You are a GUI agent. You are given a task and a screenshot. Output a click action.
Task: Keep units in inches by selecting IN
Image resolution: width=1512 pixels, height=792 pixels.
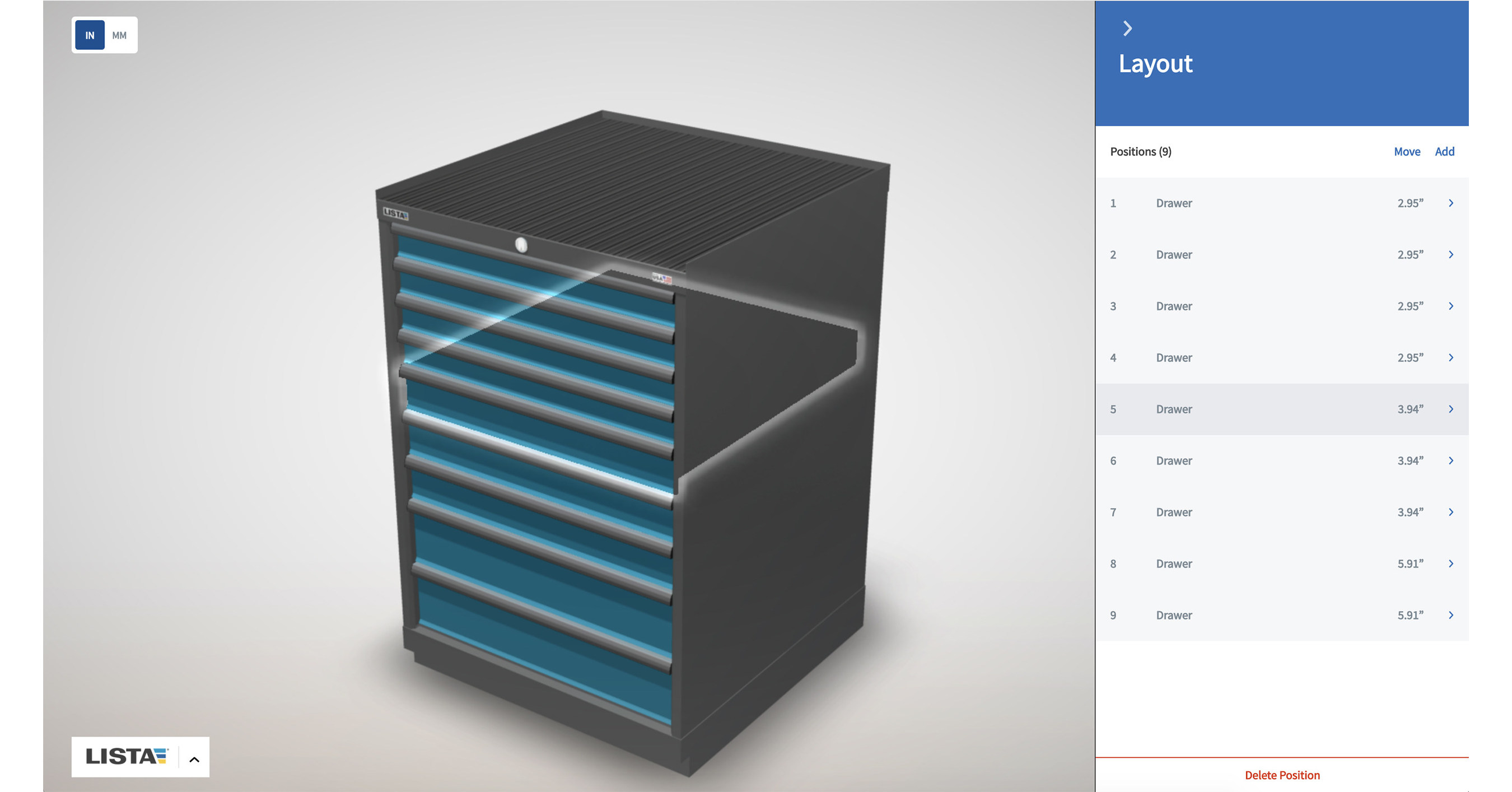click(x=89, y=35)
